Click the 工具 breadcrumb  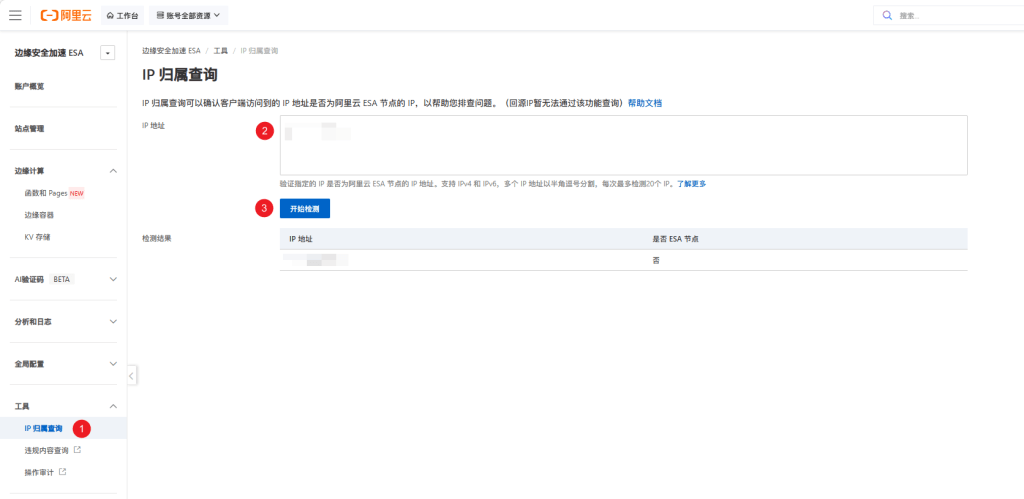tap(221, 50)
